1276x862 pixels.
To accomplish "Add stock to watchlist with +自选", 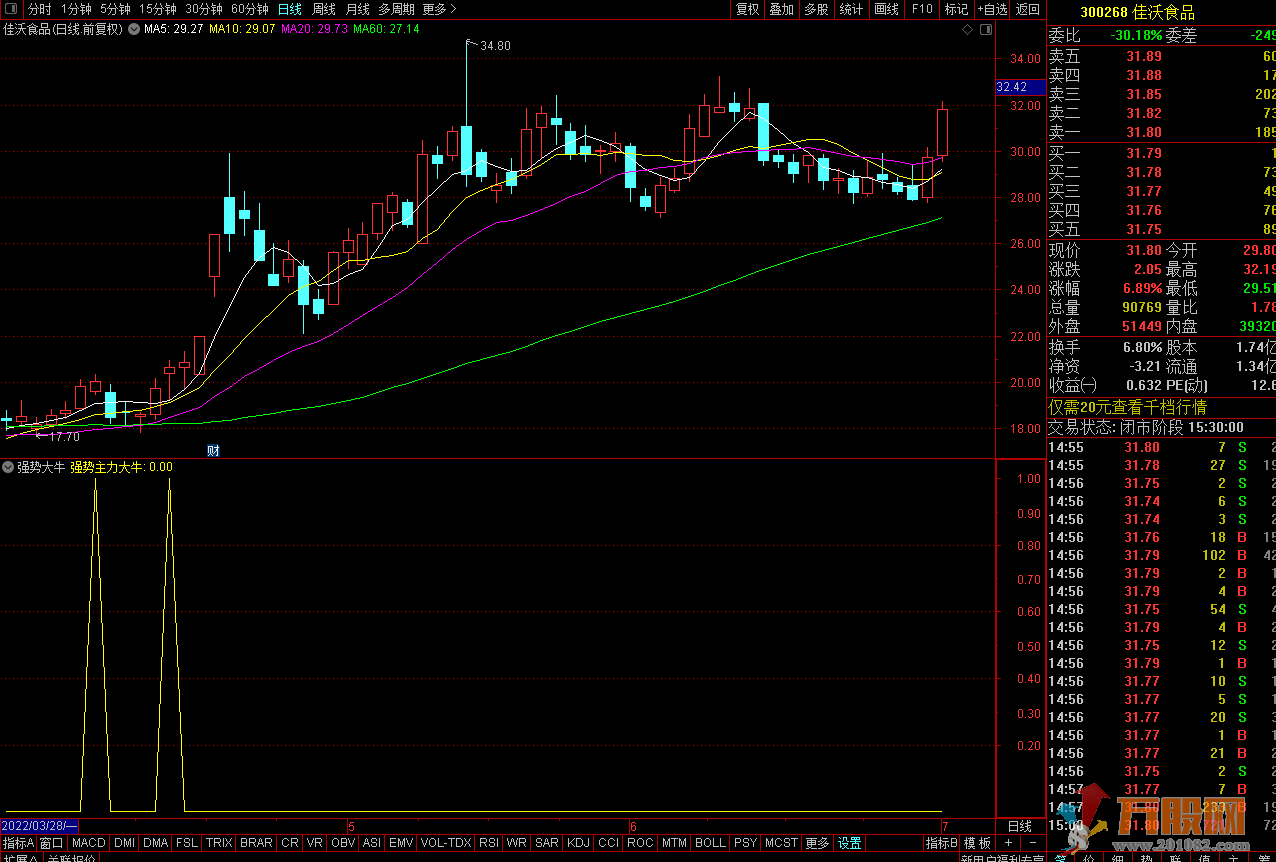I will (x=991, y=9).
